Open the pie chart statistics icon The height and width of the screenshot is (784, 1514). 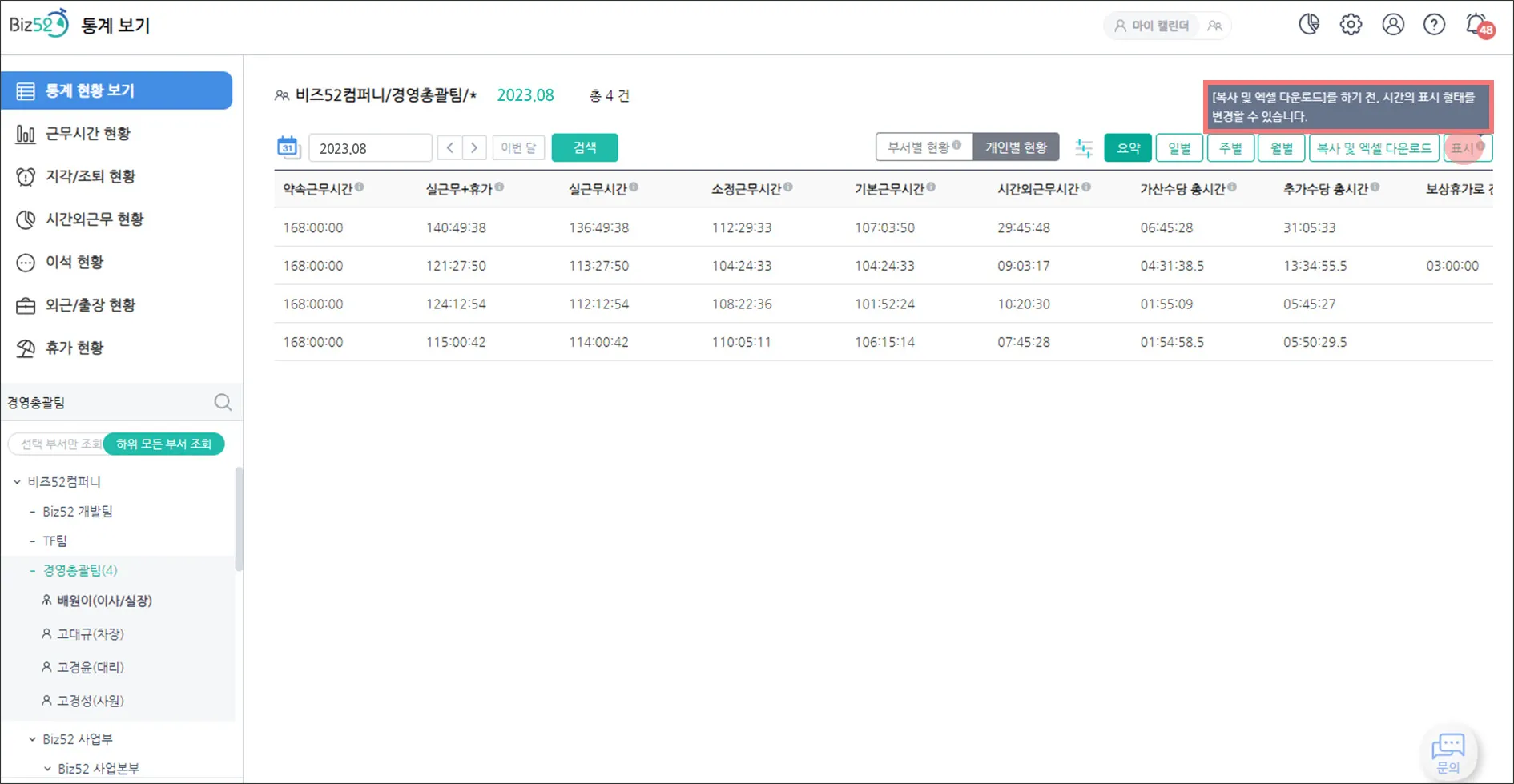click(1309, 25)
